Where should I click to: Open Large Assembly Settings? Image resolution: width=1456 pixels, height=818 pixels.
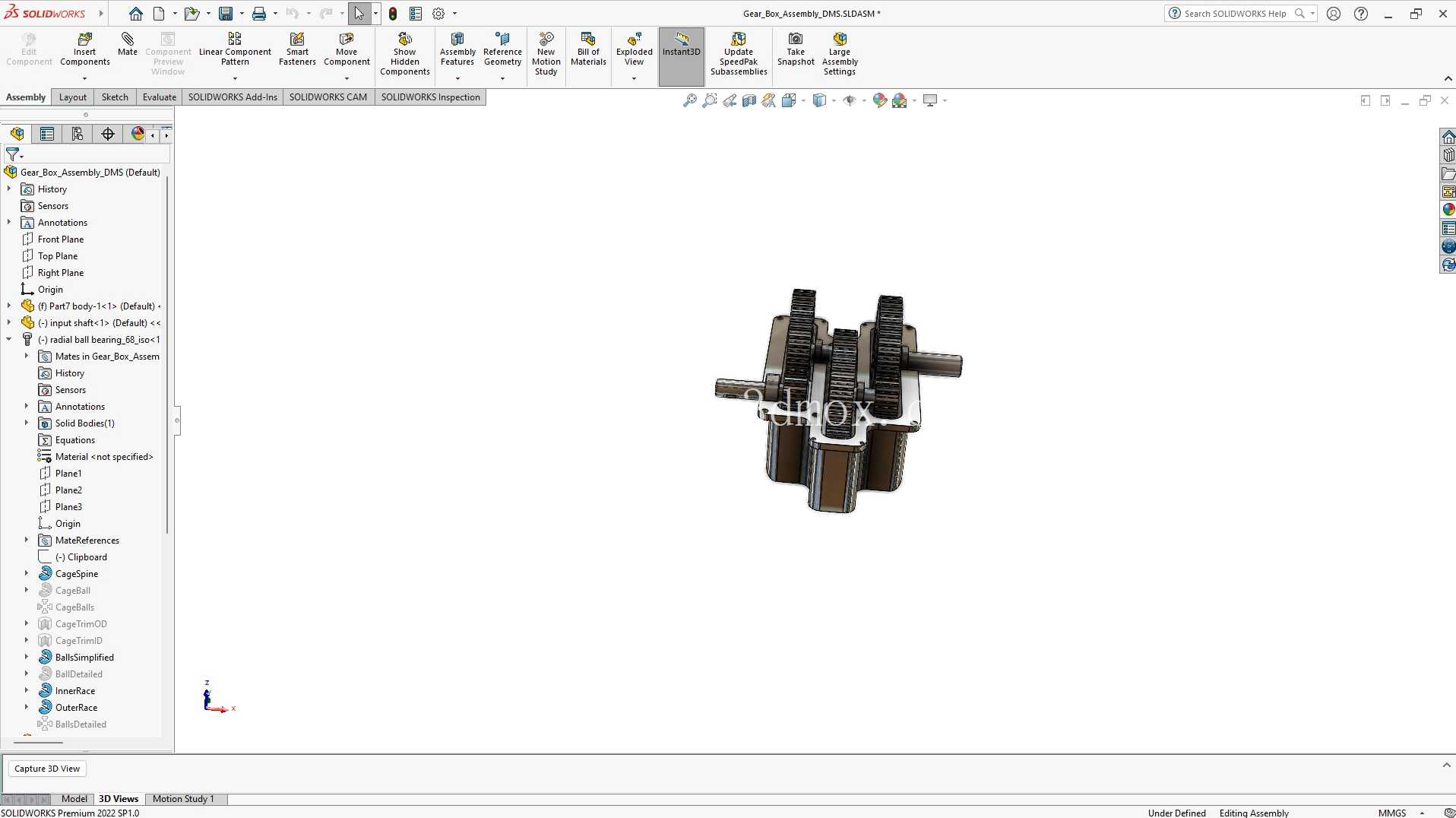tap(840, 54)
